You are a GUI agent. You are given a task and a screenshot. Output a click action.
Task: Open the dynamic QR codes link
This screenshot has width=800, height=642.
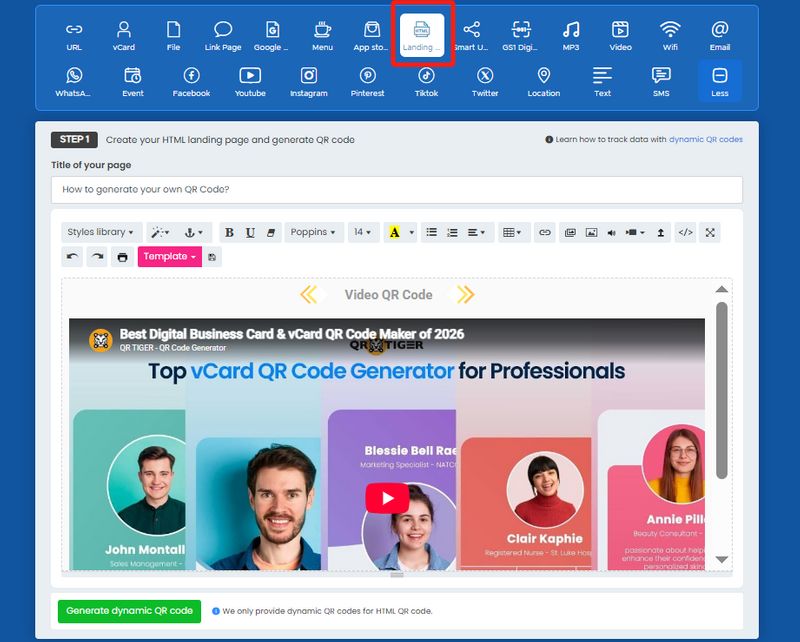pyautogui.click(x=706, y=139)
